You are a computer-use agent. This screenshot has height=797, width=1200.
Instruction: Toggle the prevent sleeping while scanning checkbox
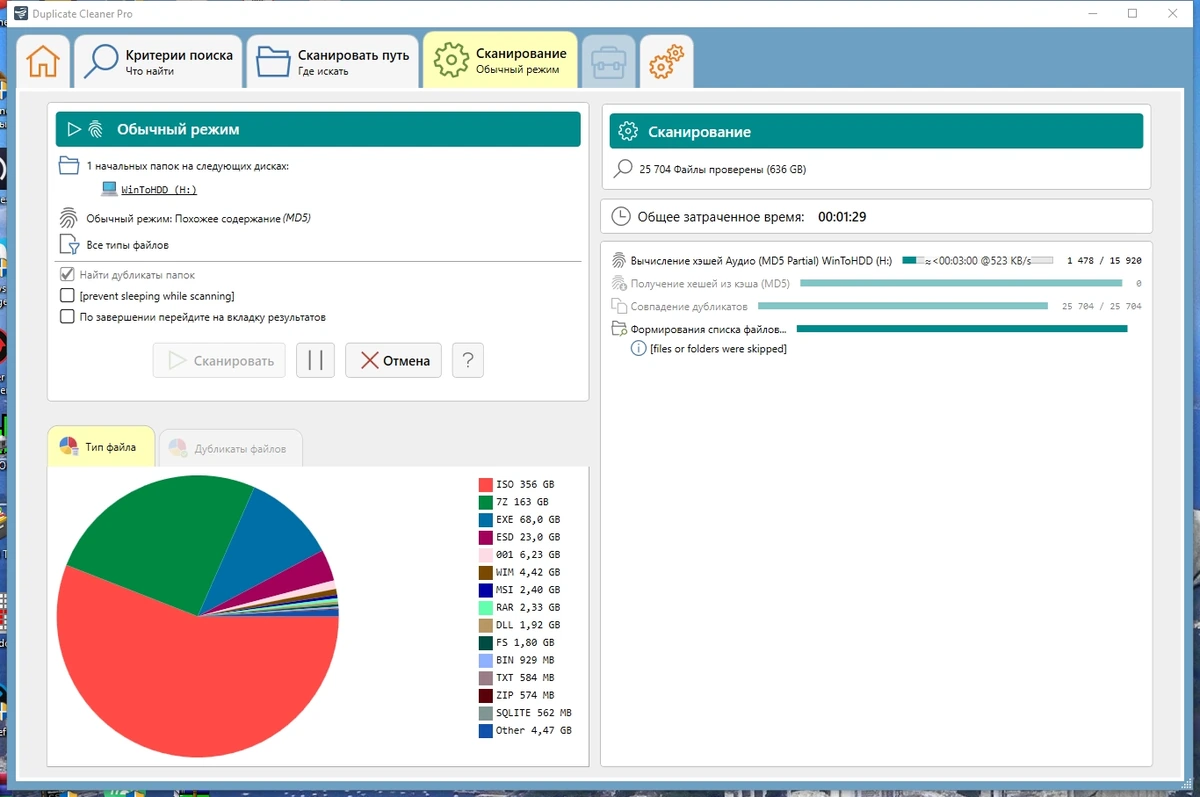pyautogui.click(x=68, y=296)
